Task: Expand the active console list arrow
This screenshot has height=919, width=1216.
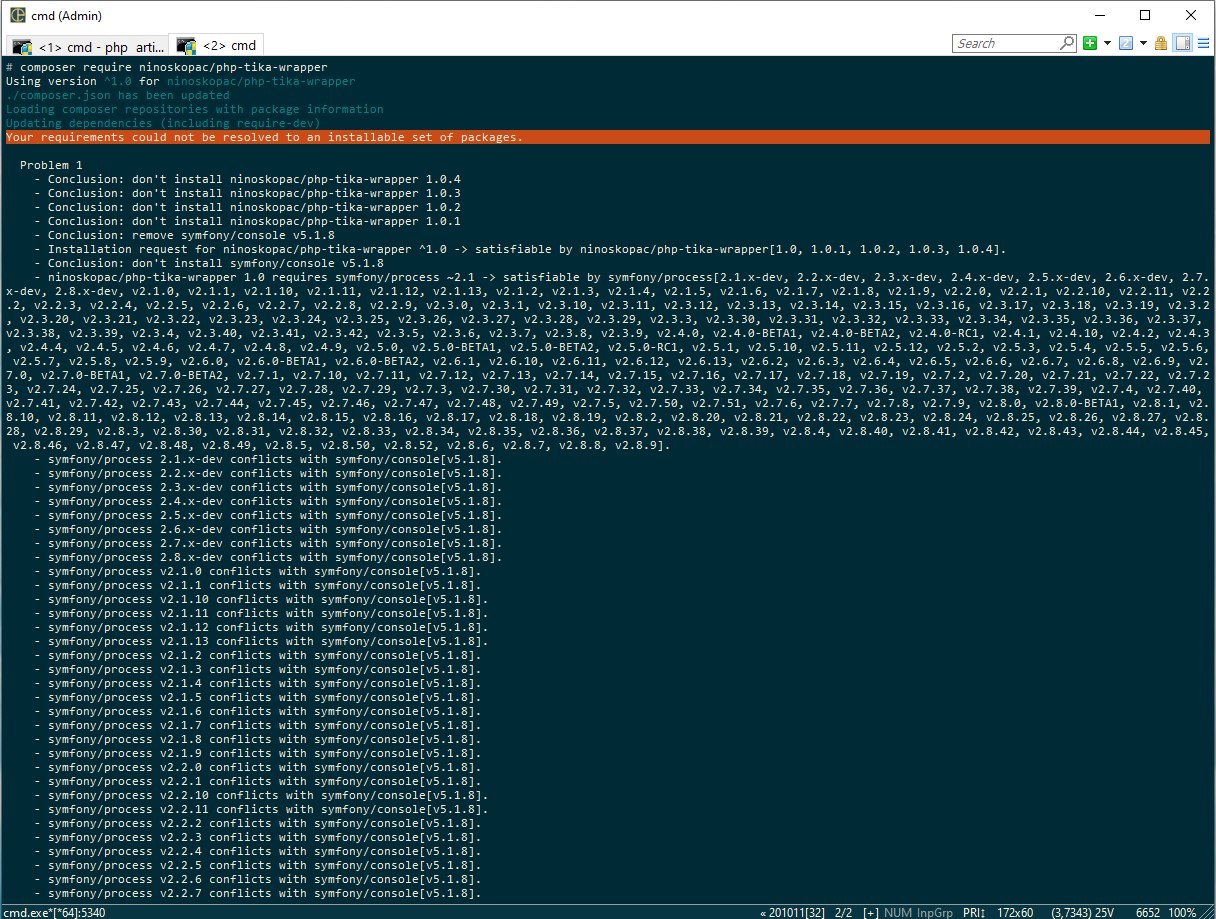Action: coord(1142,43)
